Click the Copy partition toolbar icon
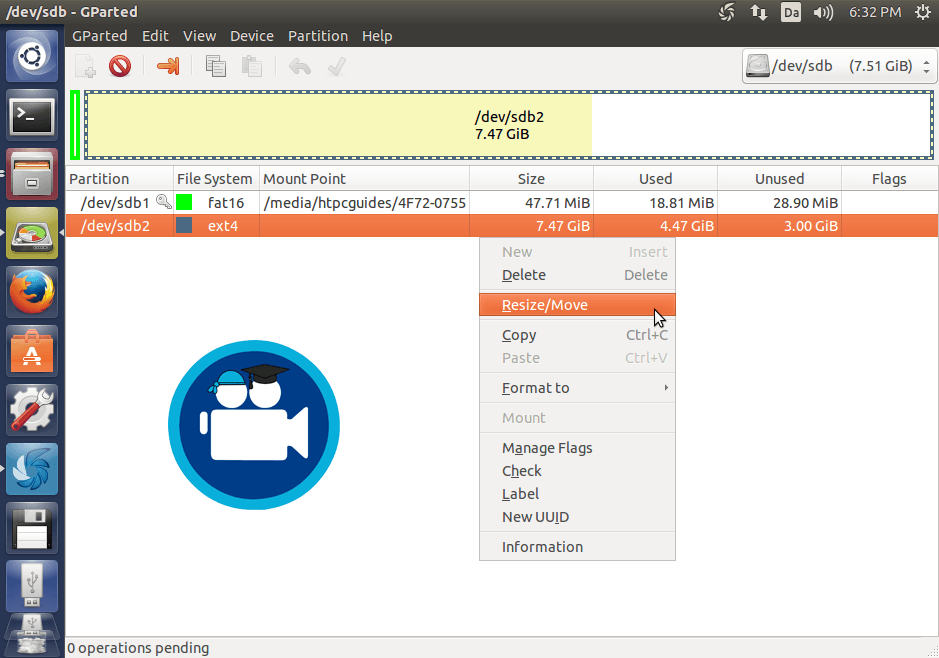The width and height of the screenshot is (939, 658). click(215, 67)
